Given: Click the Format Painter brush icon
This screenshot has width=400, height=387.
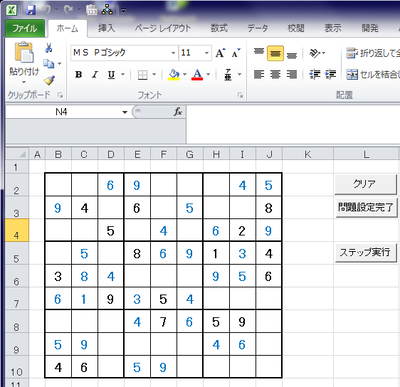Looking at the screenshot, I should (x=49, y=80).
